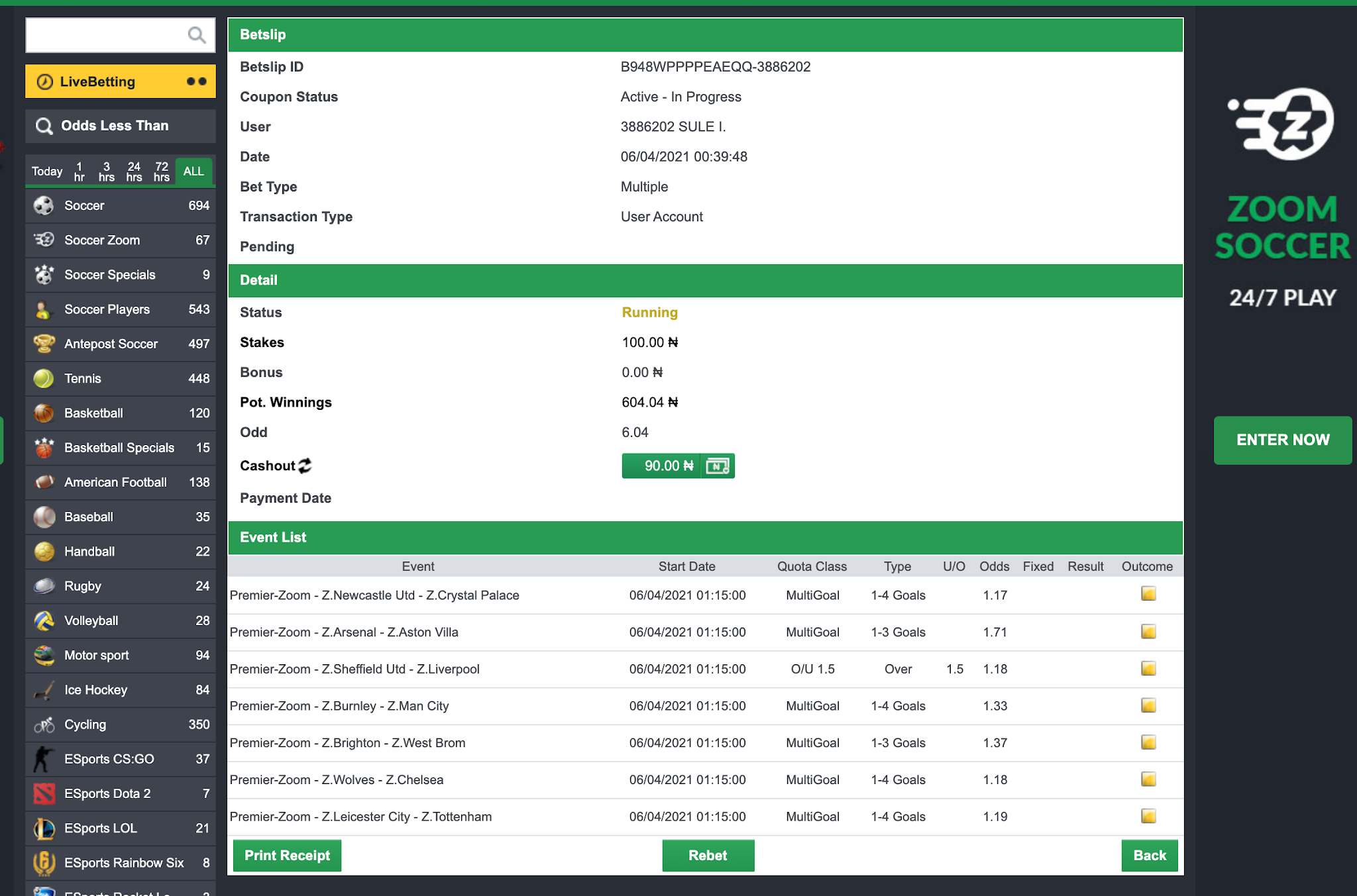Click the search magnifier icon
The height and width of the screenshot is (896, 1357).
click(196, 35)
